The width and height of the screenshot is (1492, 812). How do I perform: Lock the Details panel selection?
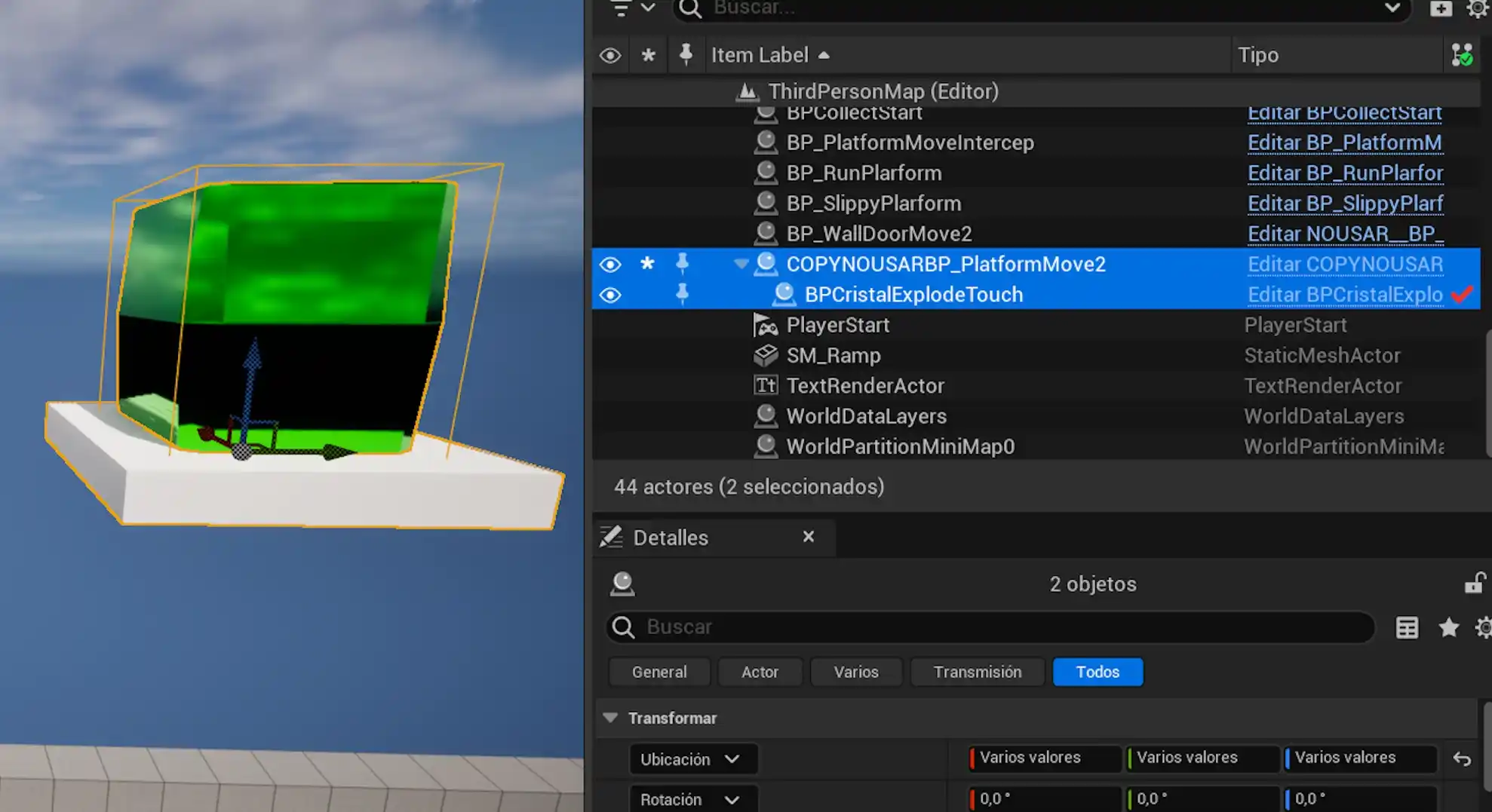[x=1474, y=584]
